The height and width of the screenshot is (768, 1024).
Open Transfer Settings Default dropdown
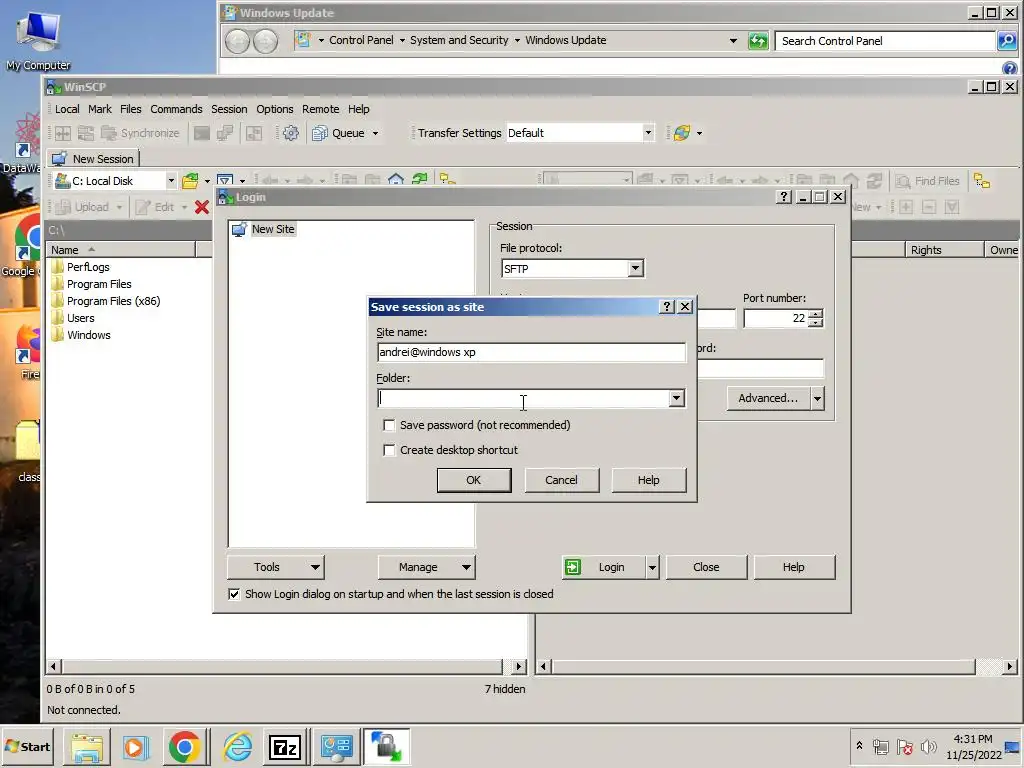point(648,133)
